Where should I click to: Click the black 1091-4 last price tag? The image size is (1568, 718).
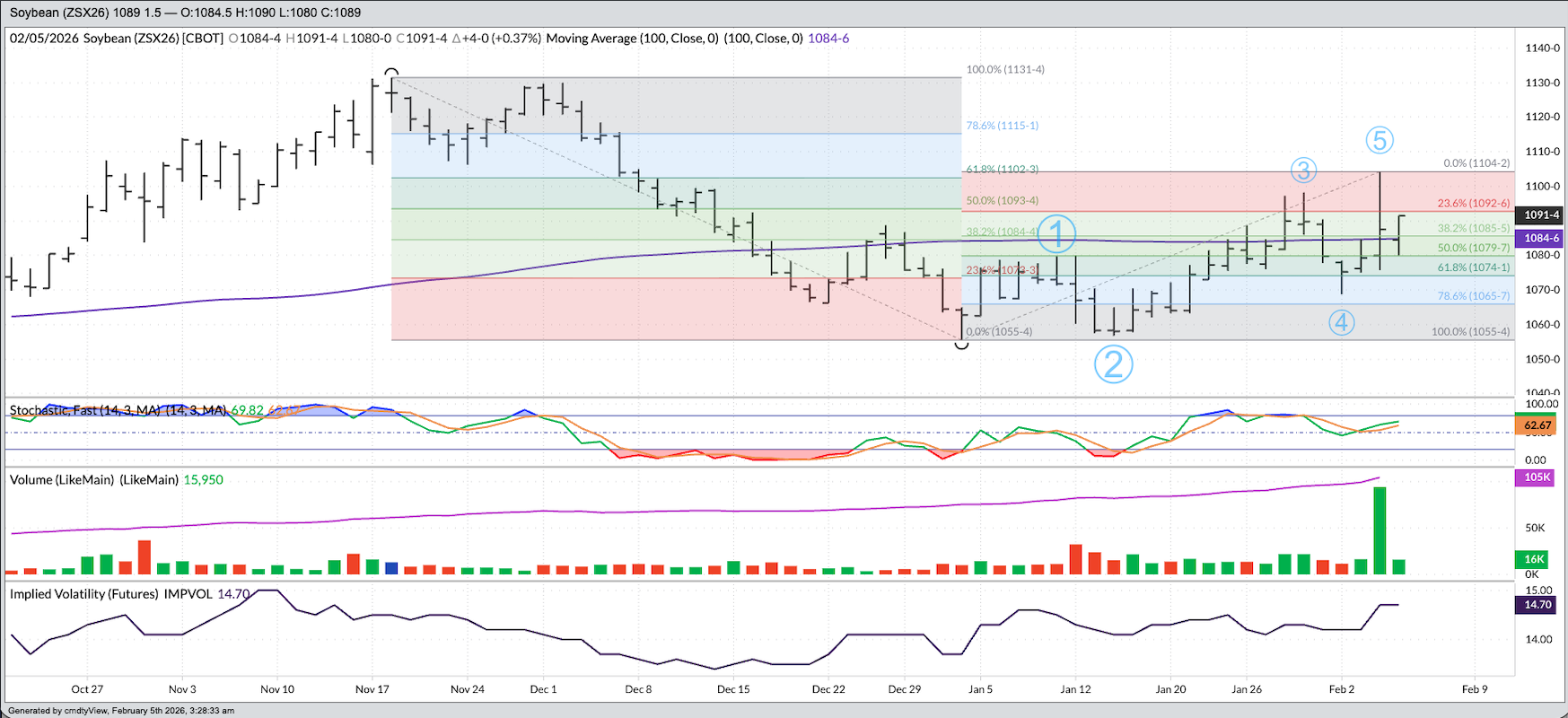[x=1541, y=215]
